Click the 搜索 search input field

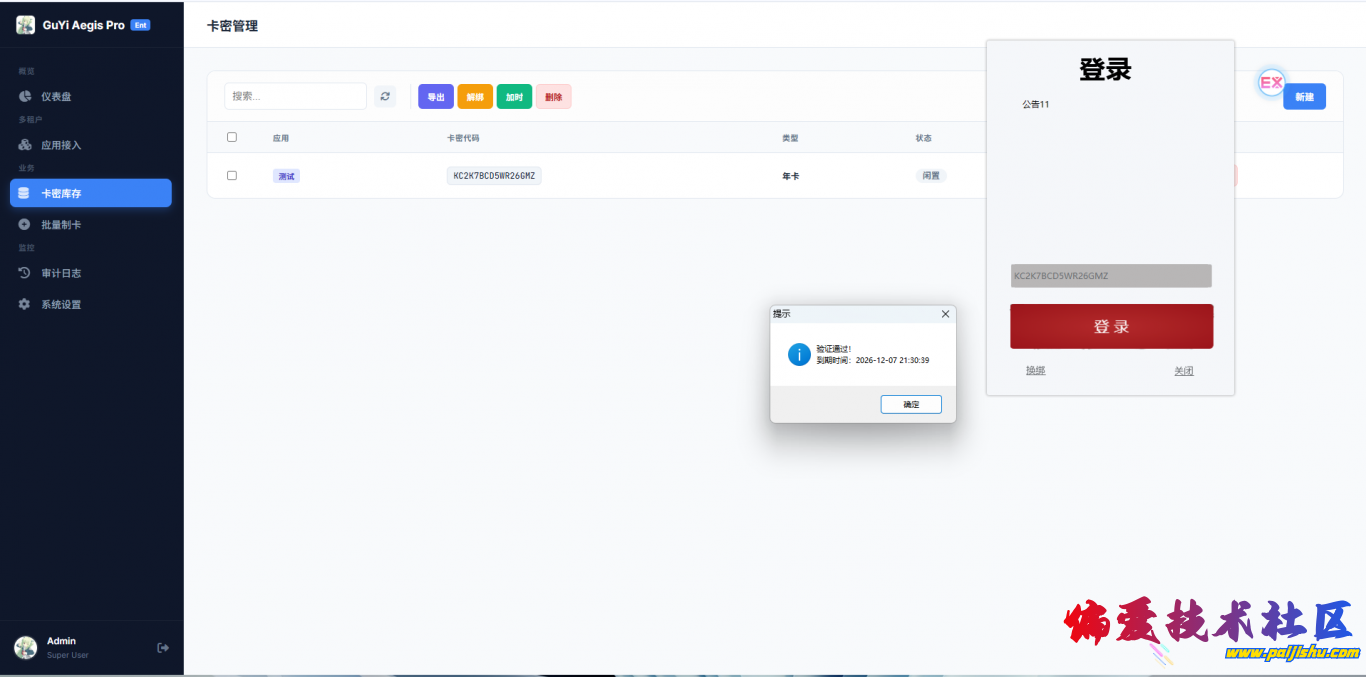pyautogui.click(x=295, y=96)
